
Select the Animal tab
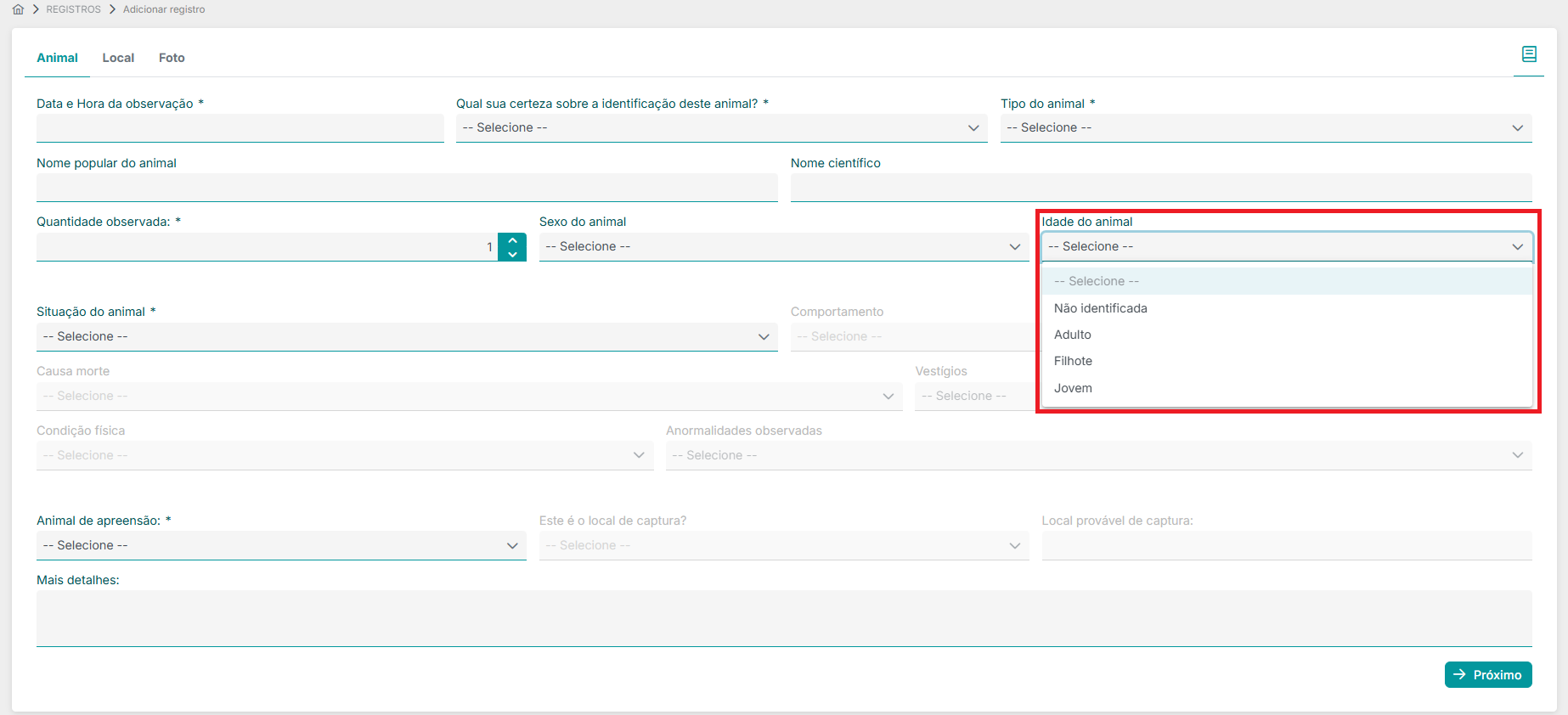pos(57,58)
